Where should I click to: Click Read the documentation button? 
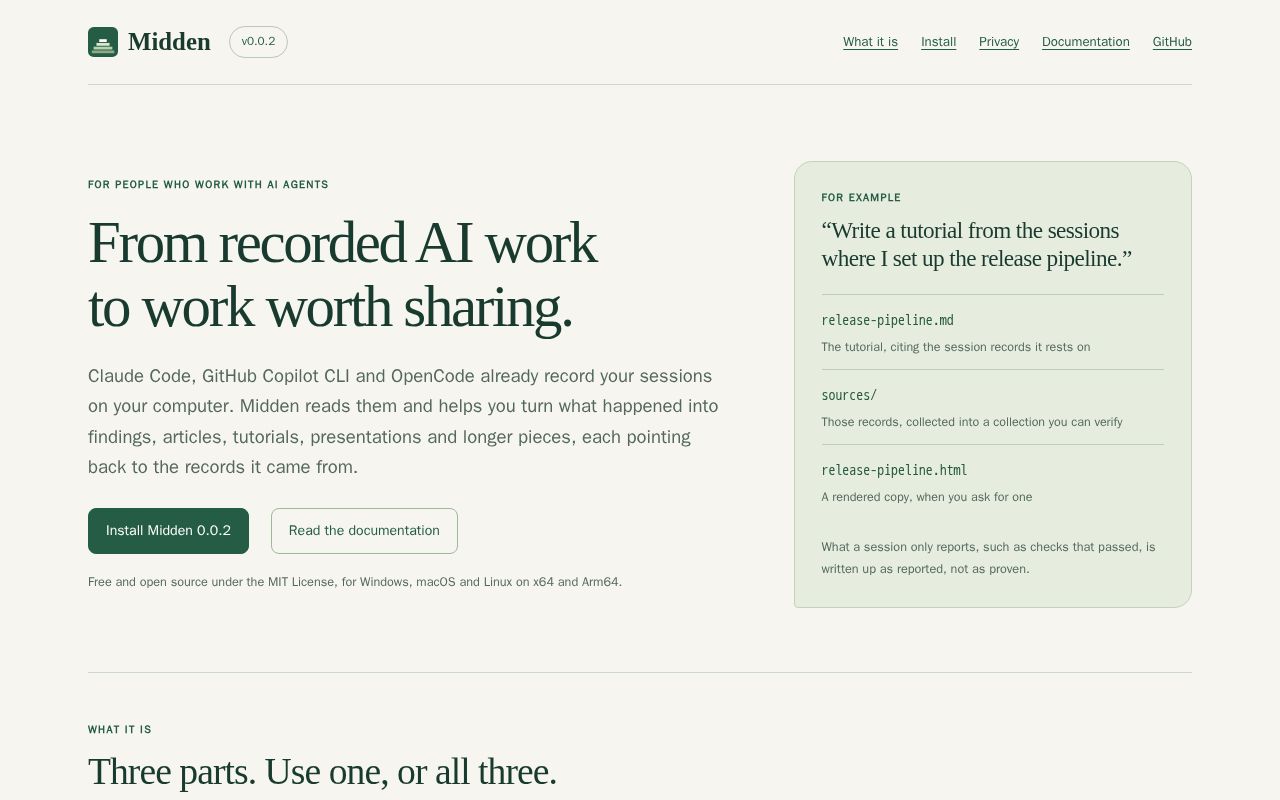pos(364,531)
